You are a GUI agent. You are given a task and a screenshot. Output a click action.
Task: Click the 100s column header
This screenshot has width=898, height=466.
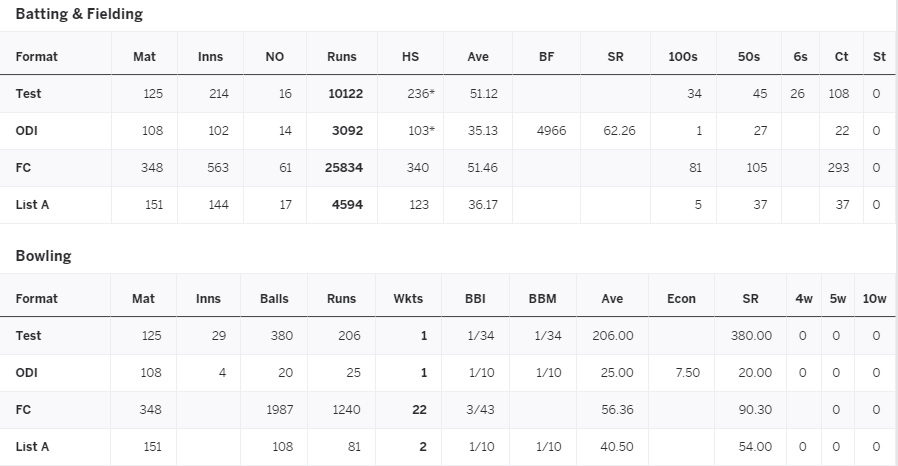point(683,57)
